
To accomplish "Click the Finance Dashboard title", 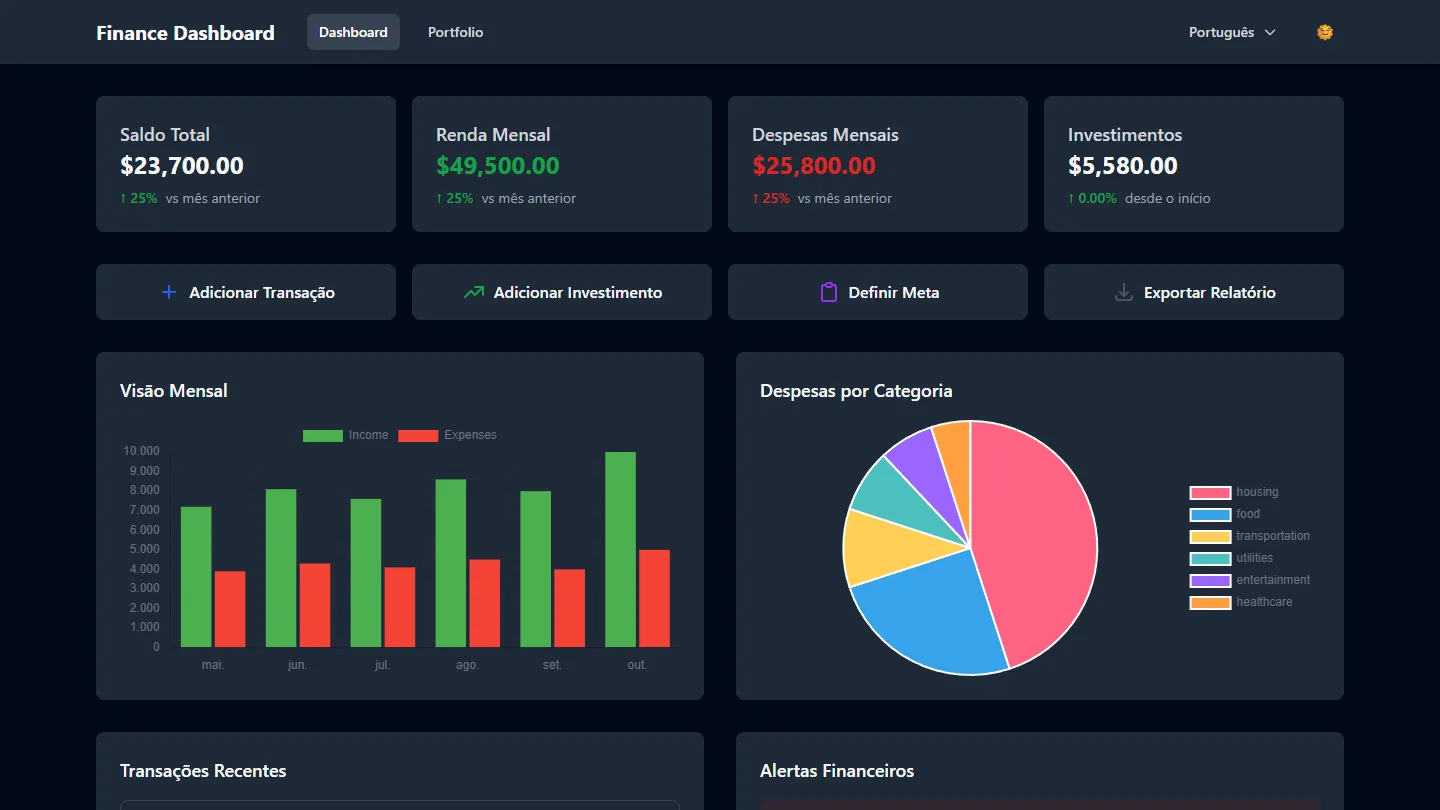I will (185, 33).
